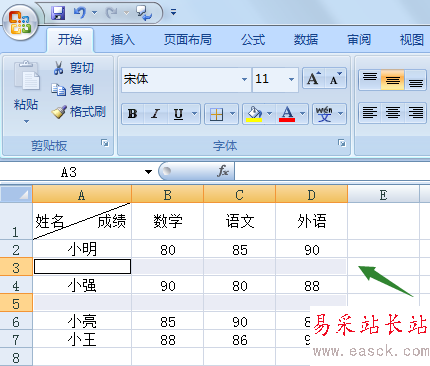Toggle Bold formatting
The image size is (430, 366).
[x=133, y=114]
